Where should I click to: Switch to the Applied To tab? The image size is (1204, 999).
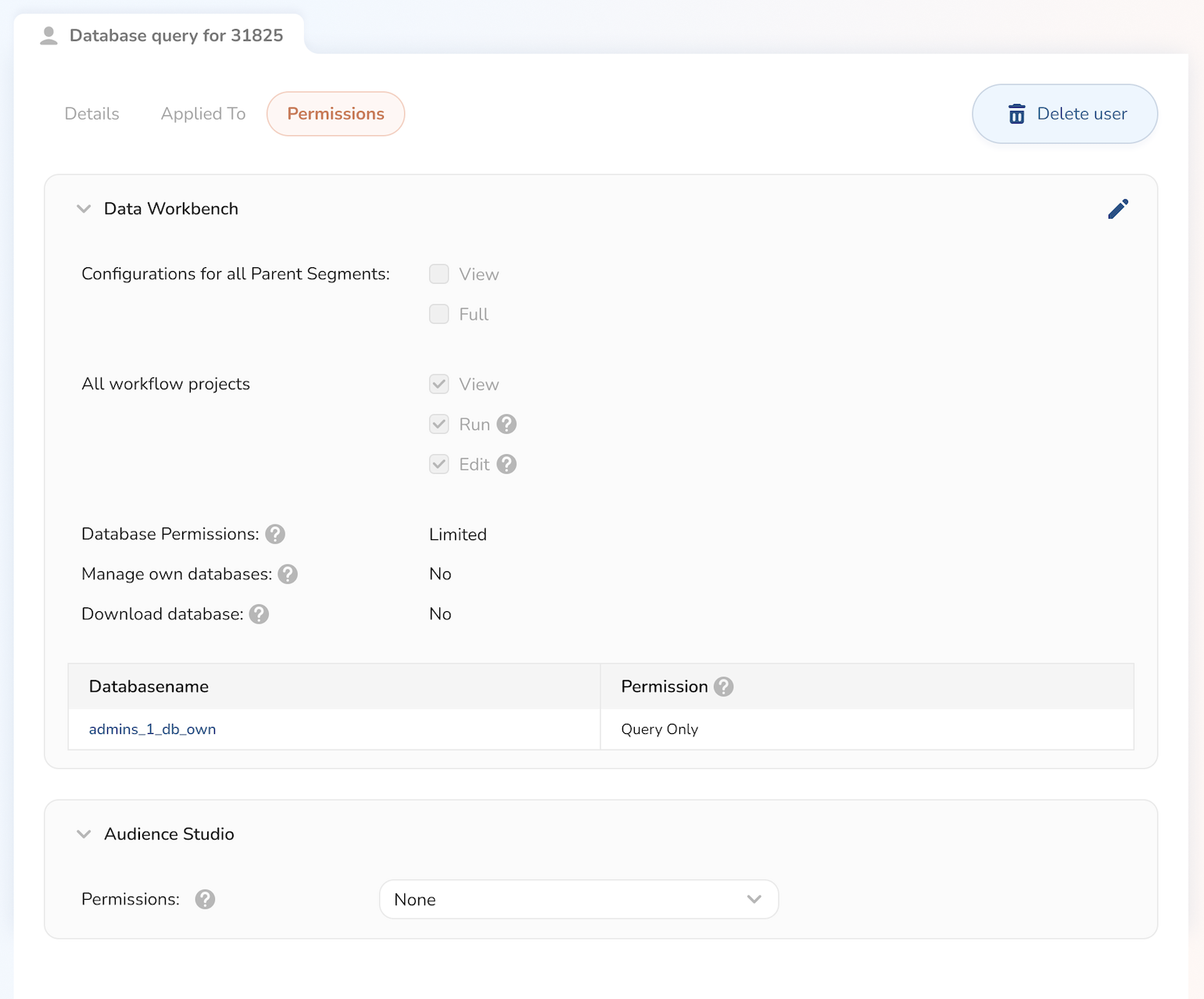tap(203, 114)
